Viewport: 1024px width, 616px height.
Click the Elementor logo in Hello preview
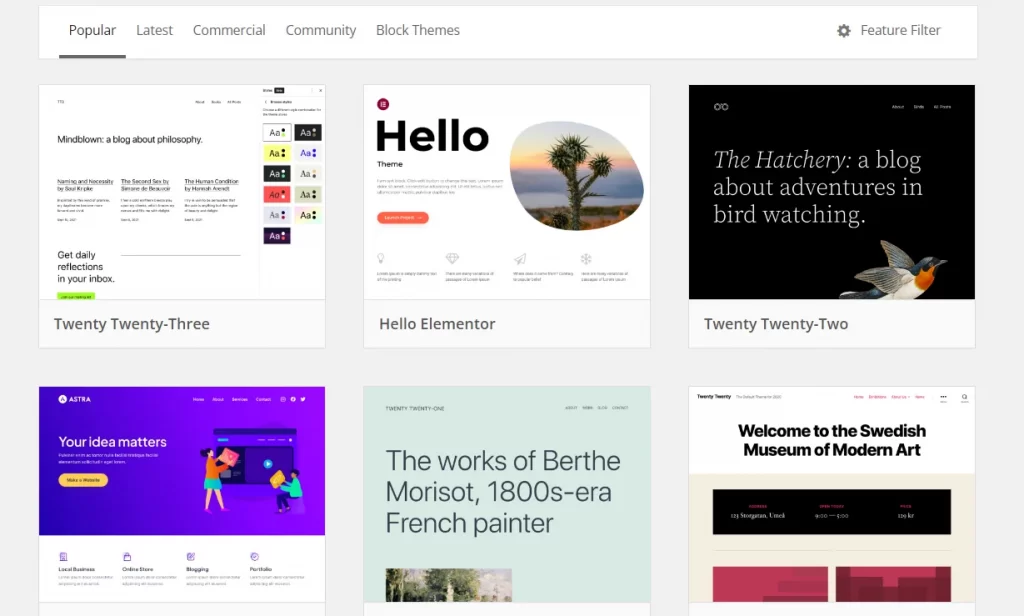pos(383,104)
